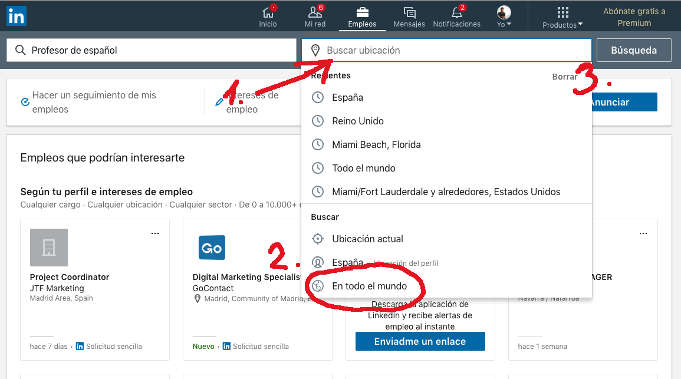The height and width of the screenshot is (379, 681).
Task: Click the job-tracking check icon
Action: [x=25, y=102]
